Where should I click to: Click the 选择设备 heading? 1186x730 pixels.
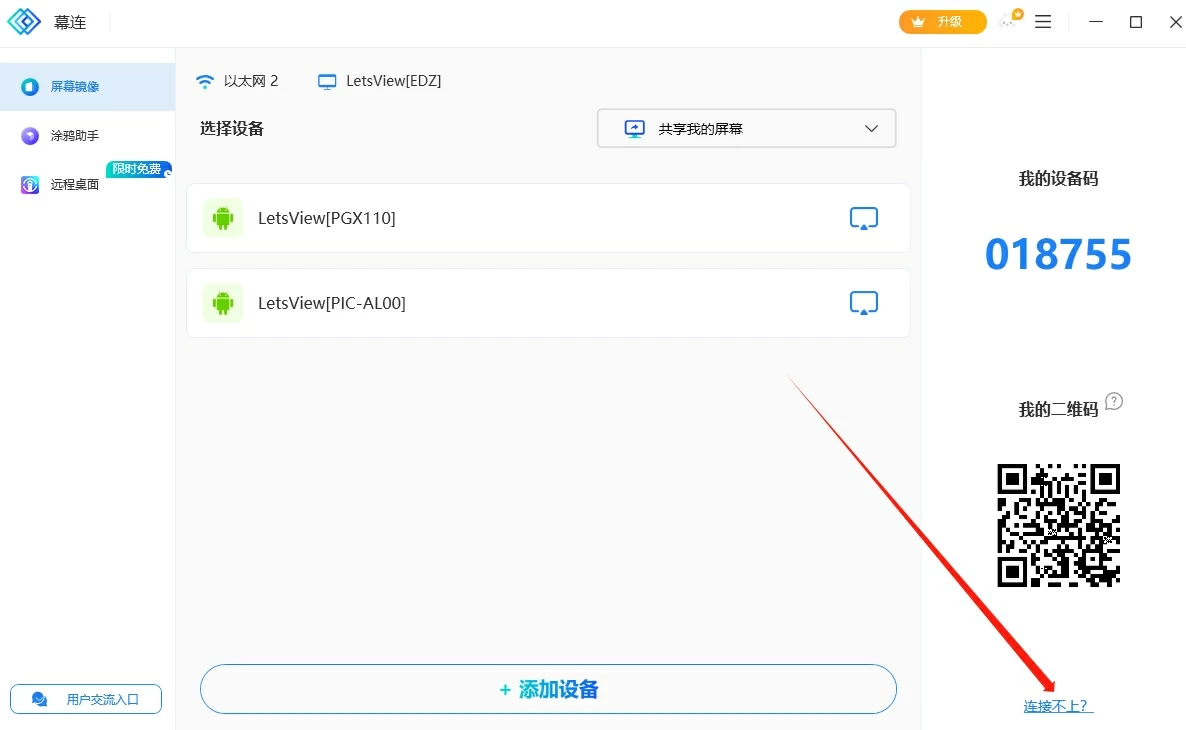(x=231, y=129)
